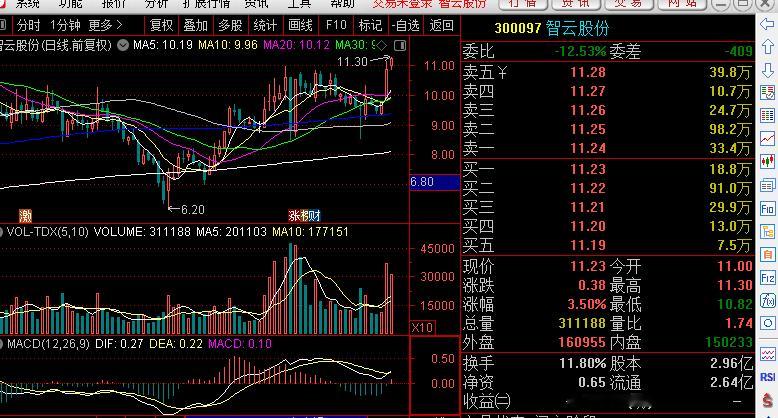Click the 涨幅 value 3.50%

[587, 304]
